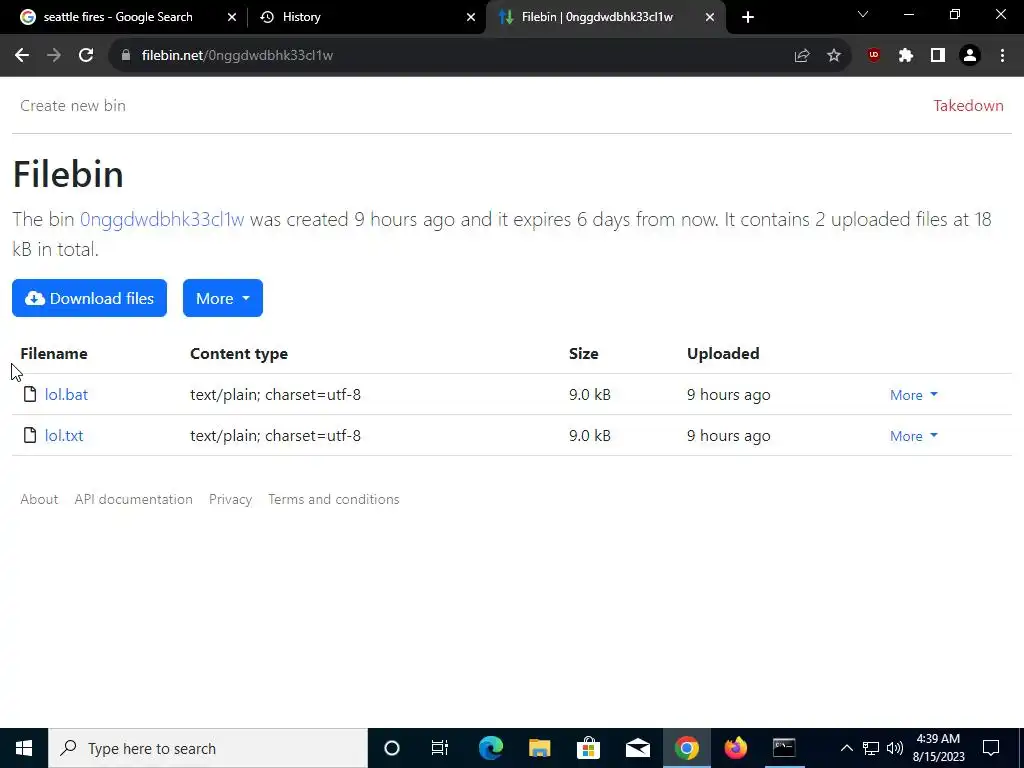The width and height of the screenshot is (1024, 768).
Task: Click the Uploaded column header
Action: (x=723, y=353)
